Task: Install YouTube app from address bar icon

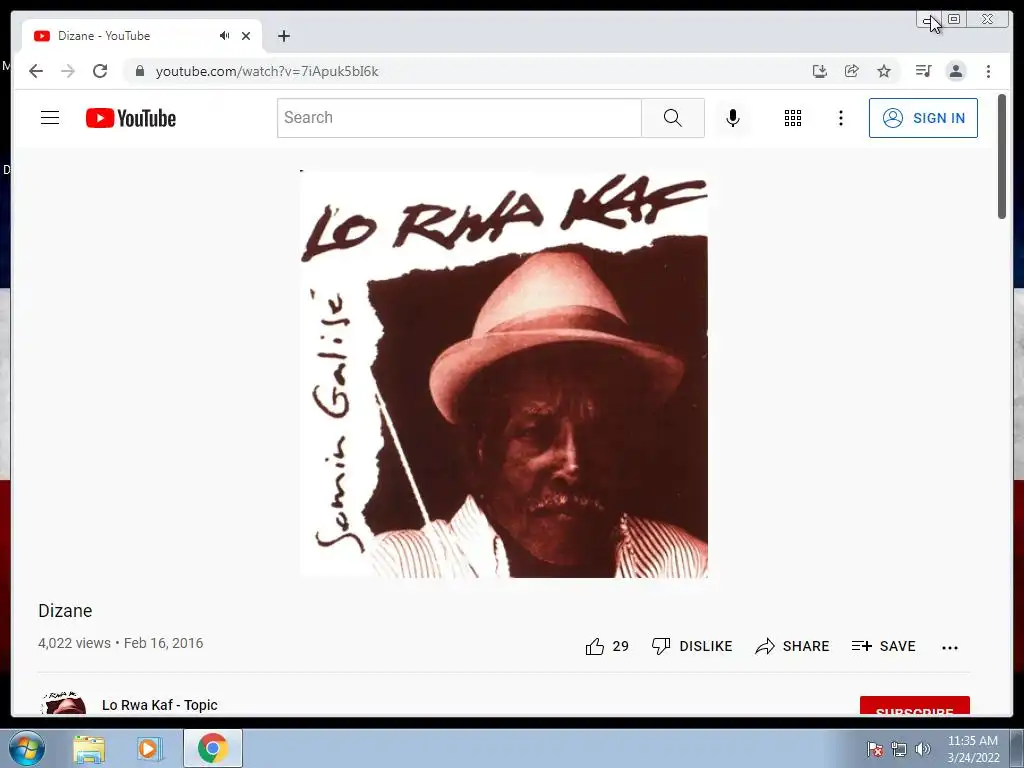Action: coord(820,71)
